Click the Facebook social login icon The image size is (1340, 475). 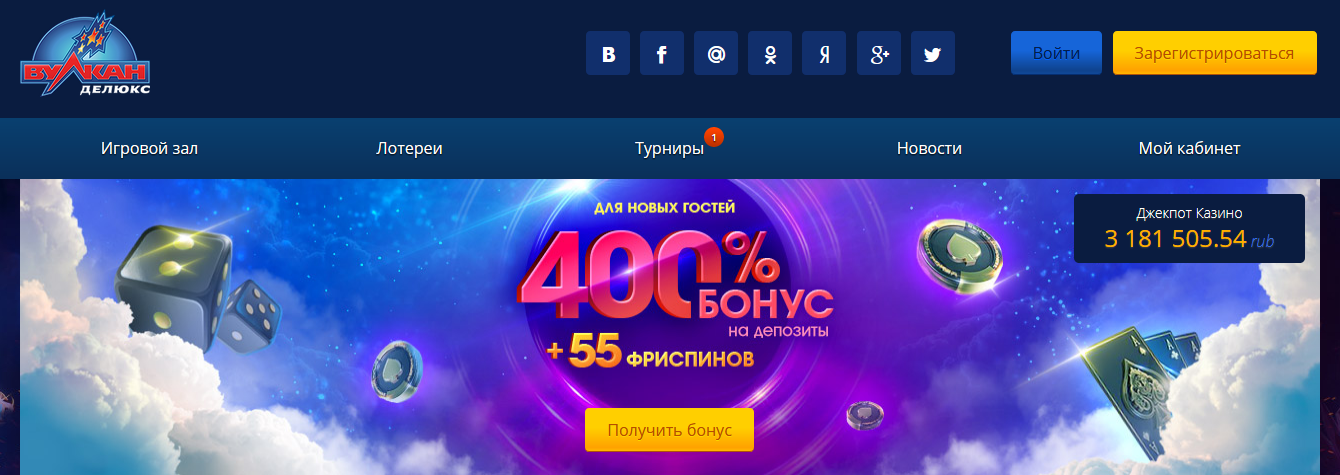[662, 54]
